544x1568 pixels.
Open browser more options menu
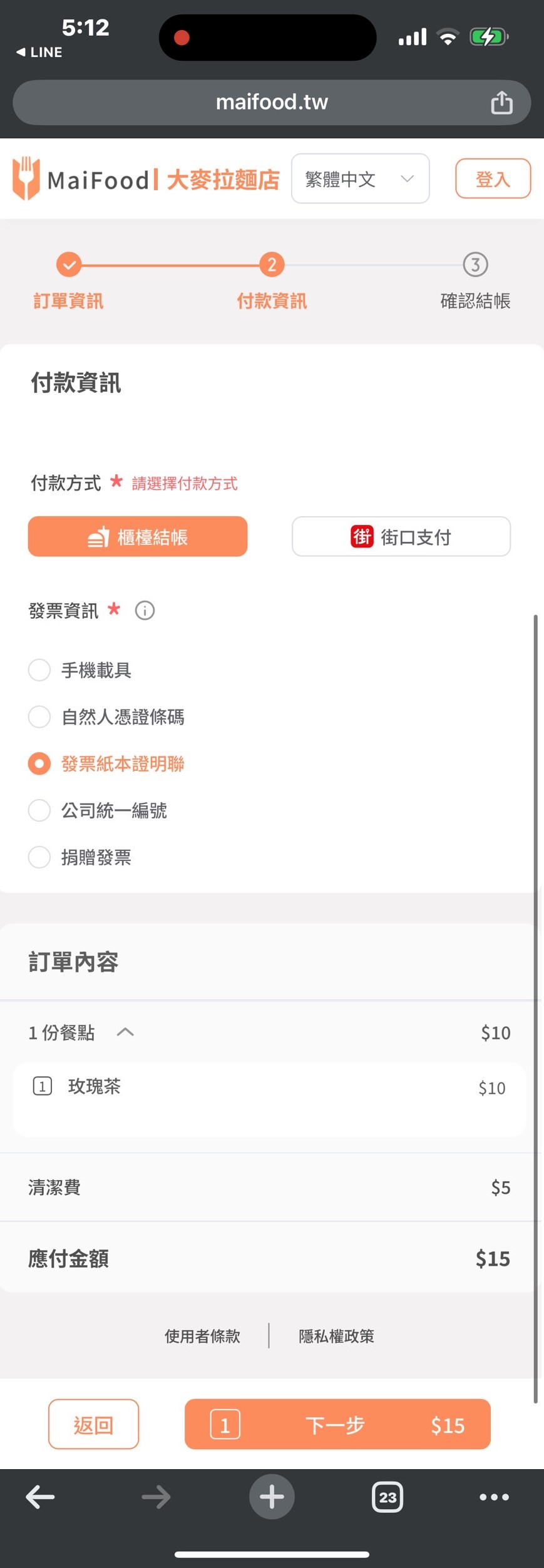coord(494,1497)
